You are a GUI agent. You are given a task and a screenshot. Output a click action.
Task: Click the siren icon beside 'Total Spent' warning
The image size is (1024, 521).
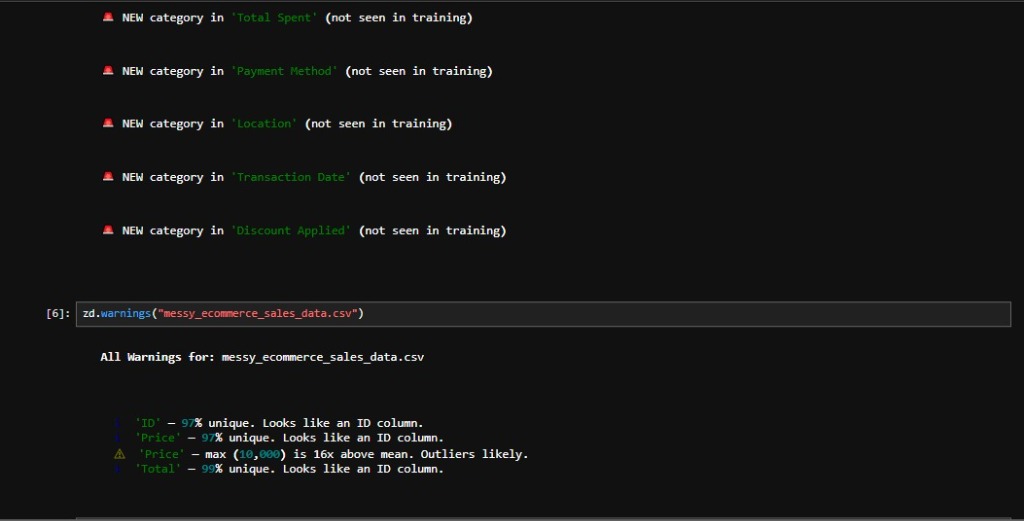coord(108,17)
